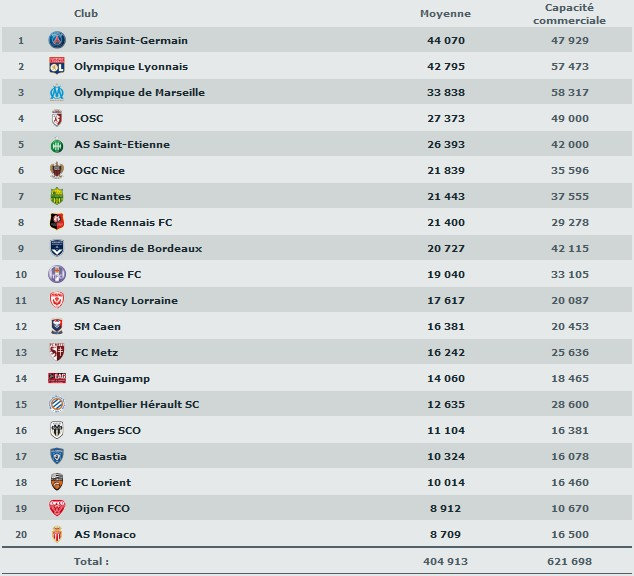
Task: Click the FC Nantes yellow badge
Action: pos(56,197)
